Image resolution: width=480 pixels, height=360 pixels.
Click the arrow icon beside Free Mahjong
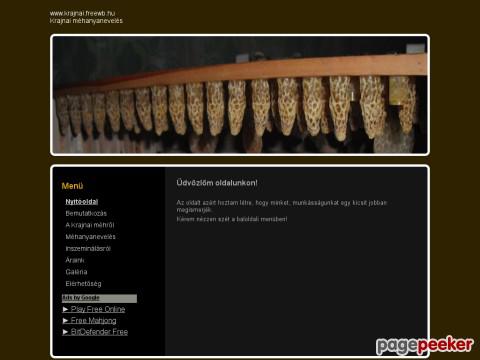pos(65,321)
